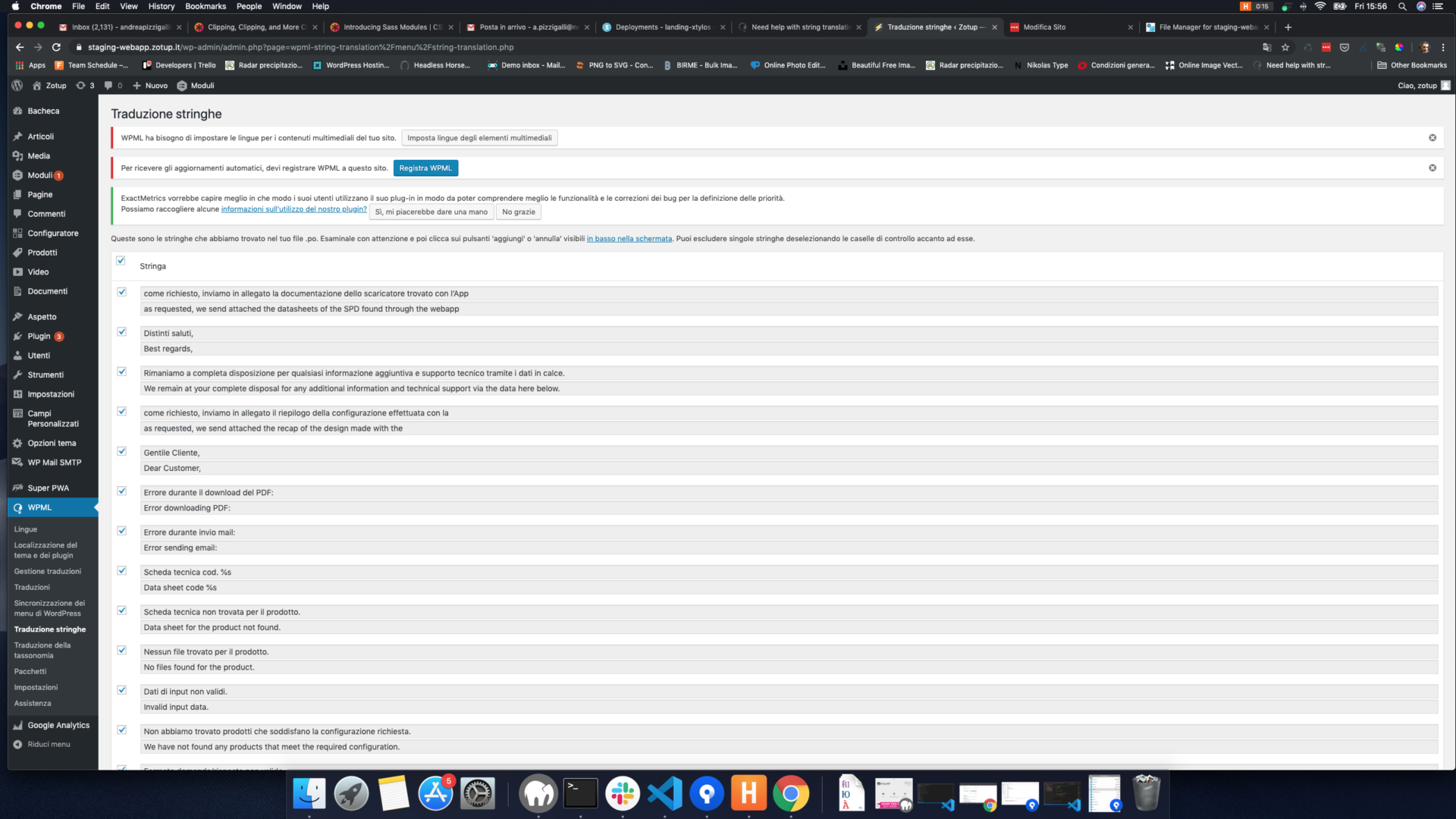
Task: Click the WordPress logo in the admin bar
Action: click(17, 86)
